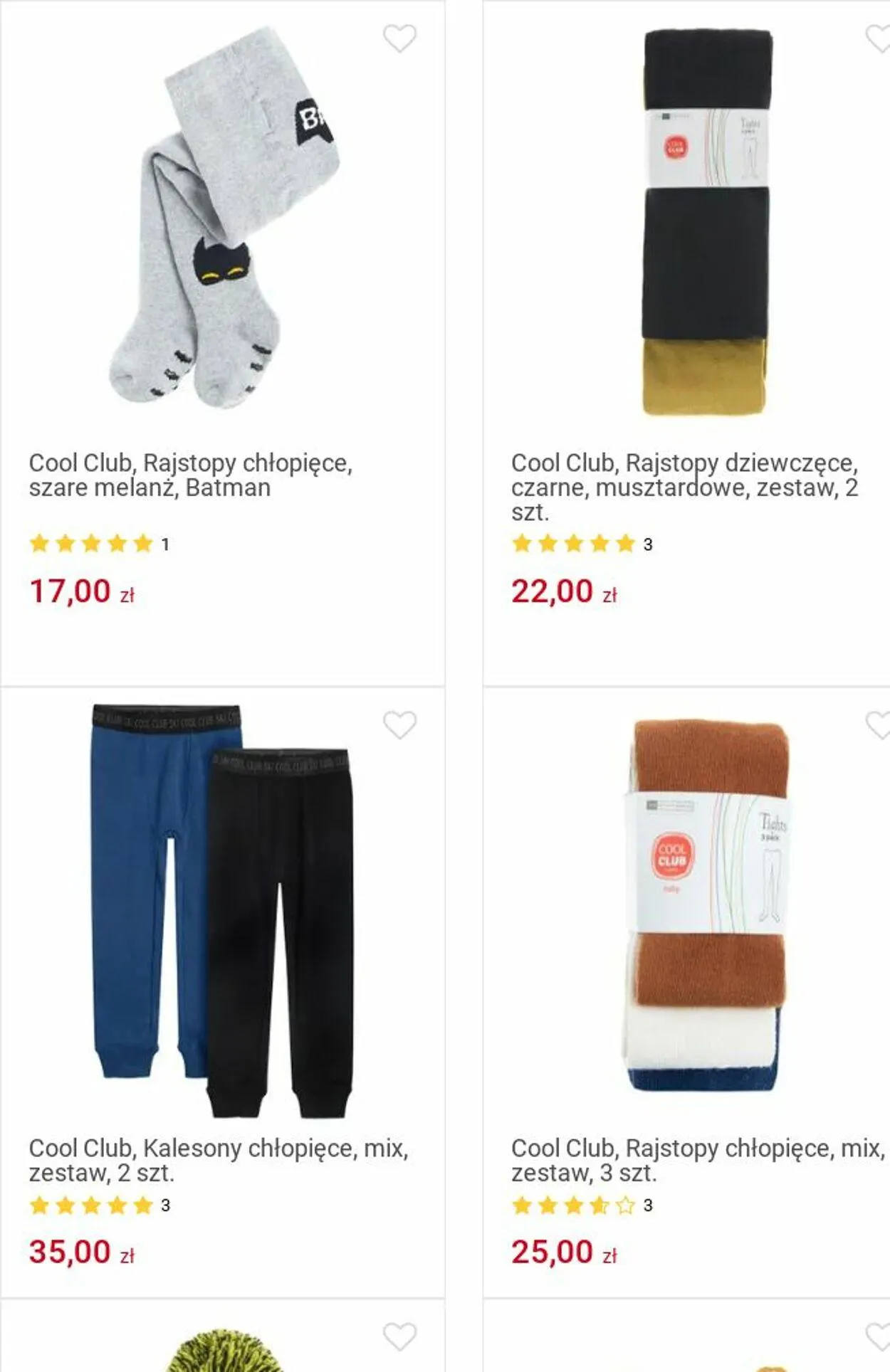View star rating for girls' tights set
Viewport: 890px width, 1372px height.
click(582, 544)
